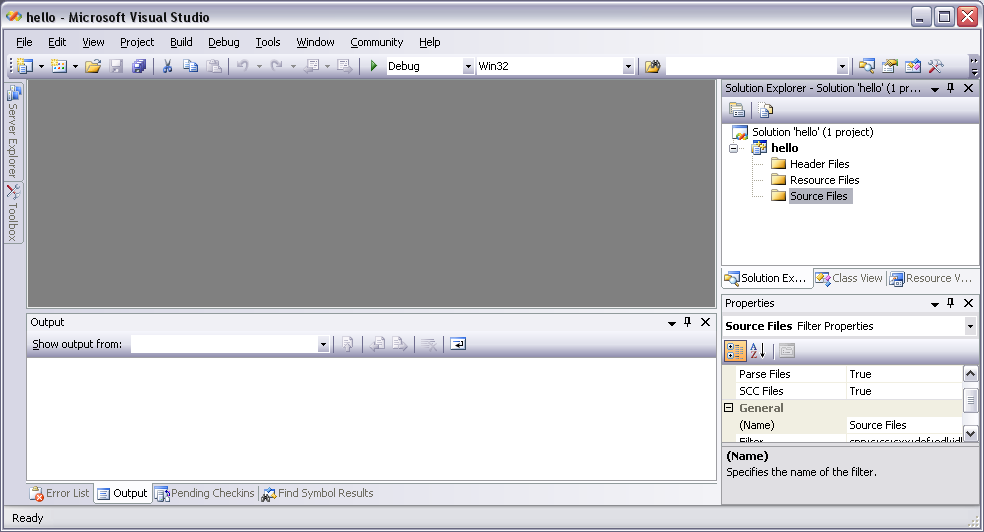Open the Build menu
The width and height of the screenshot is (984, 532).
tap(181, 42)
